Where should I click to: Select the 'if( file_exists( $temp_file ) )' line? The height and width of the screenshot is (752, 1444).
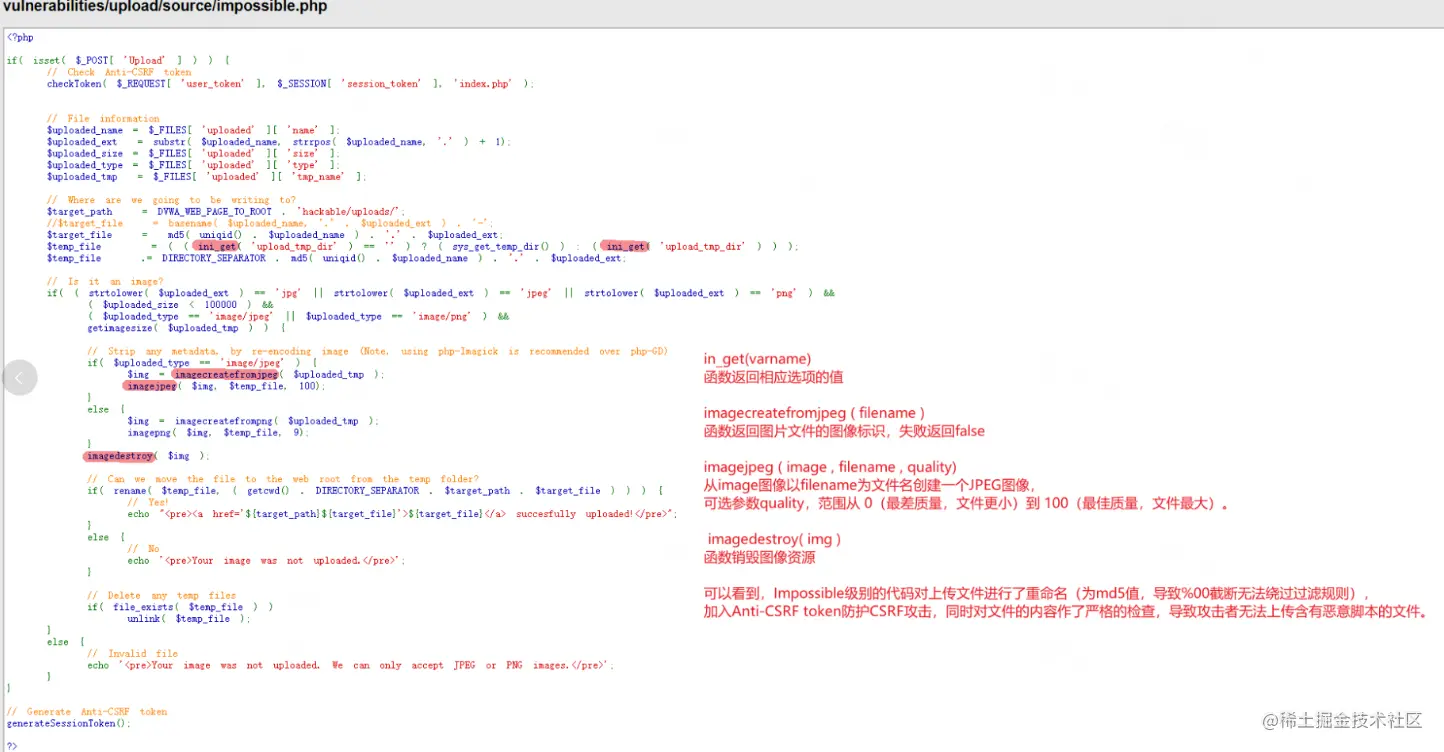pos(180,607)
